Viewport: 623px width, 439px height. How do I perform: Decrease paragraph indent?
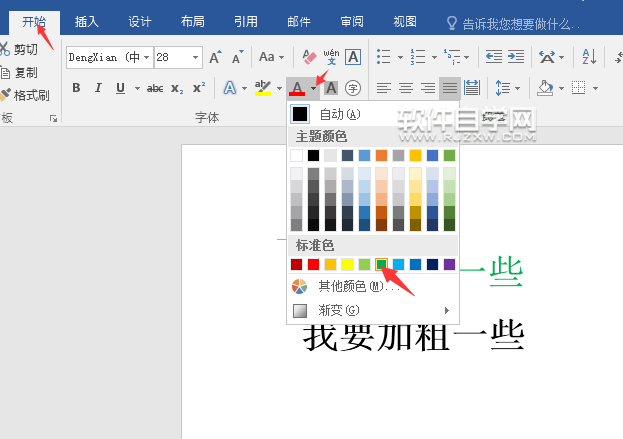pyautogui.click(x=494, y=57)
